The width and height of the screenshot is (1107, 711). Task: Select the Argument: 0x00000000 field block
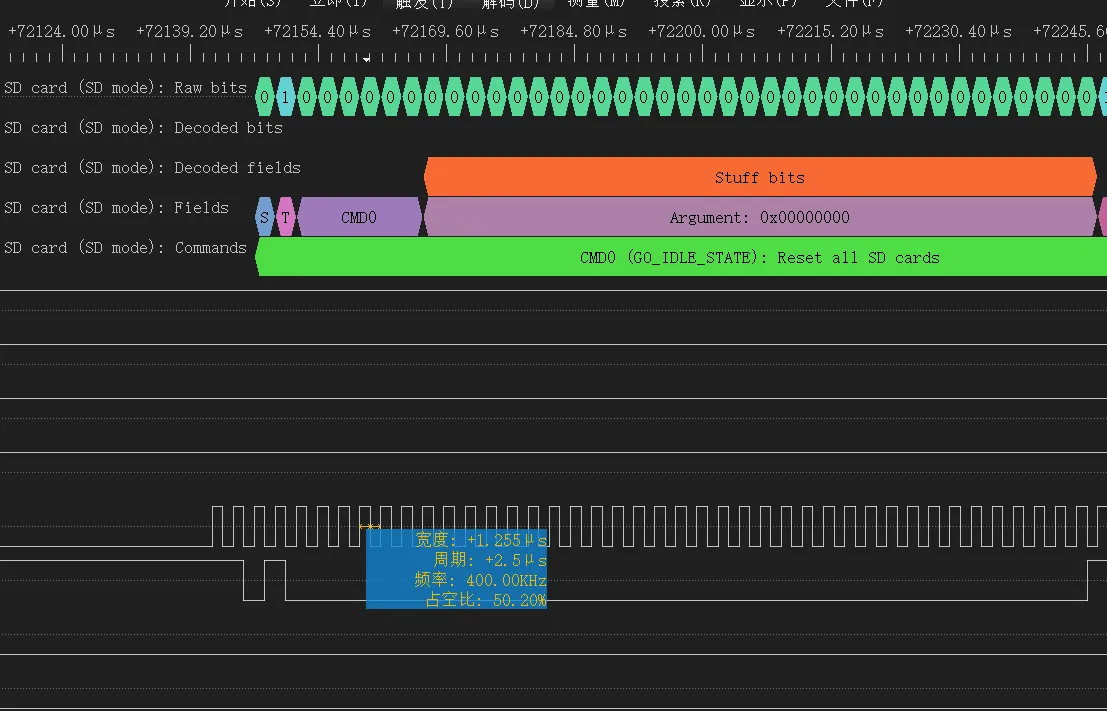pyautogui.click(x=759, y=217)
